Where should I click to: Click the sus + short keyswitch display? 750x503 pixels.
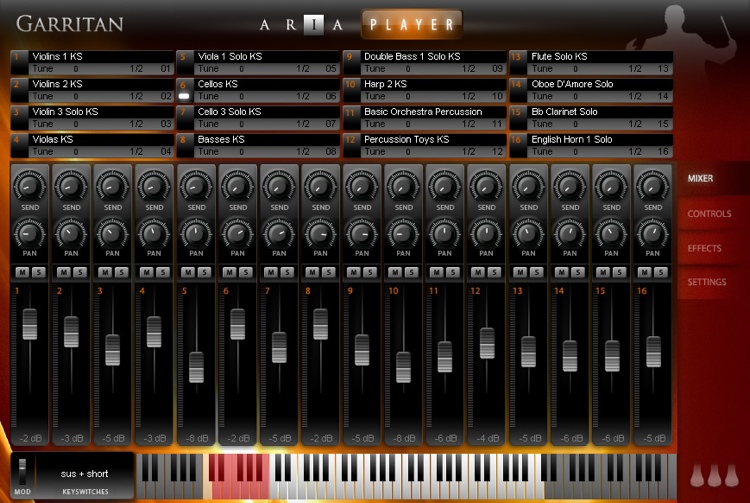pos(85,474)
